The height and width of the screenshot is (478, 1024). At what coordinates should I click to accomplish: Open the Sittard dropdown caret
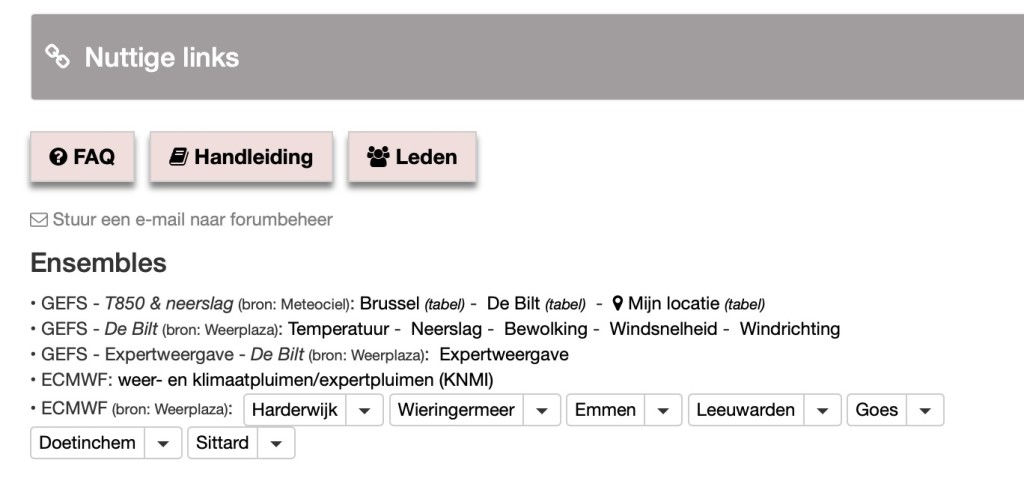click(x=276, y=443)
